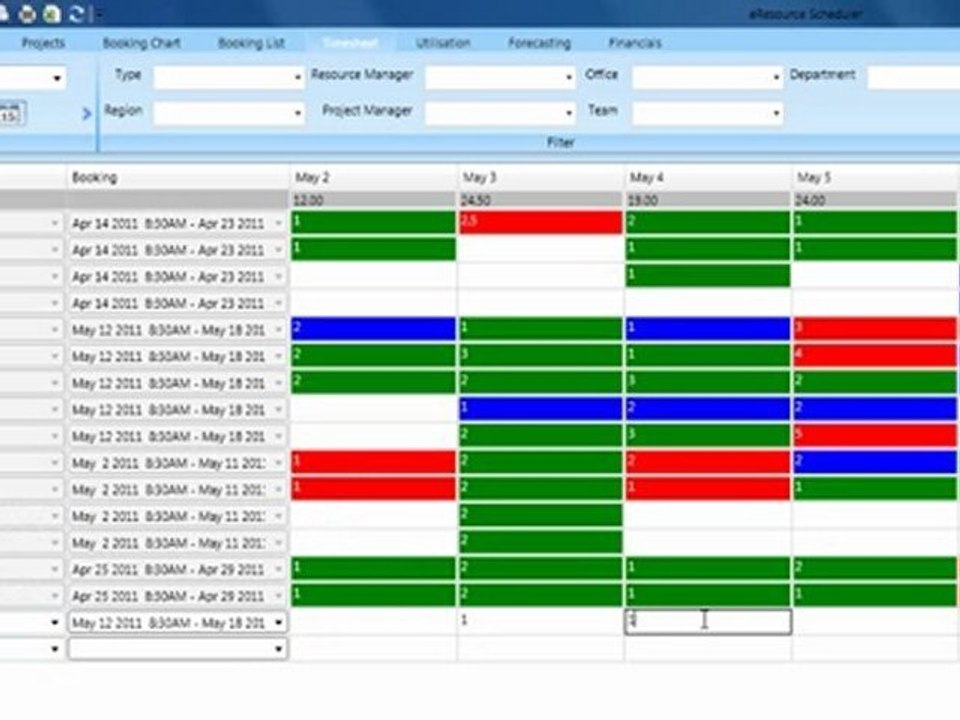Open the left column dropdown in the new row

tap(54, 649)
